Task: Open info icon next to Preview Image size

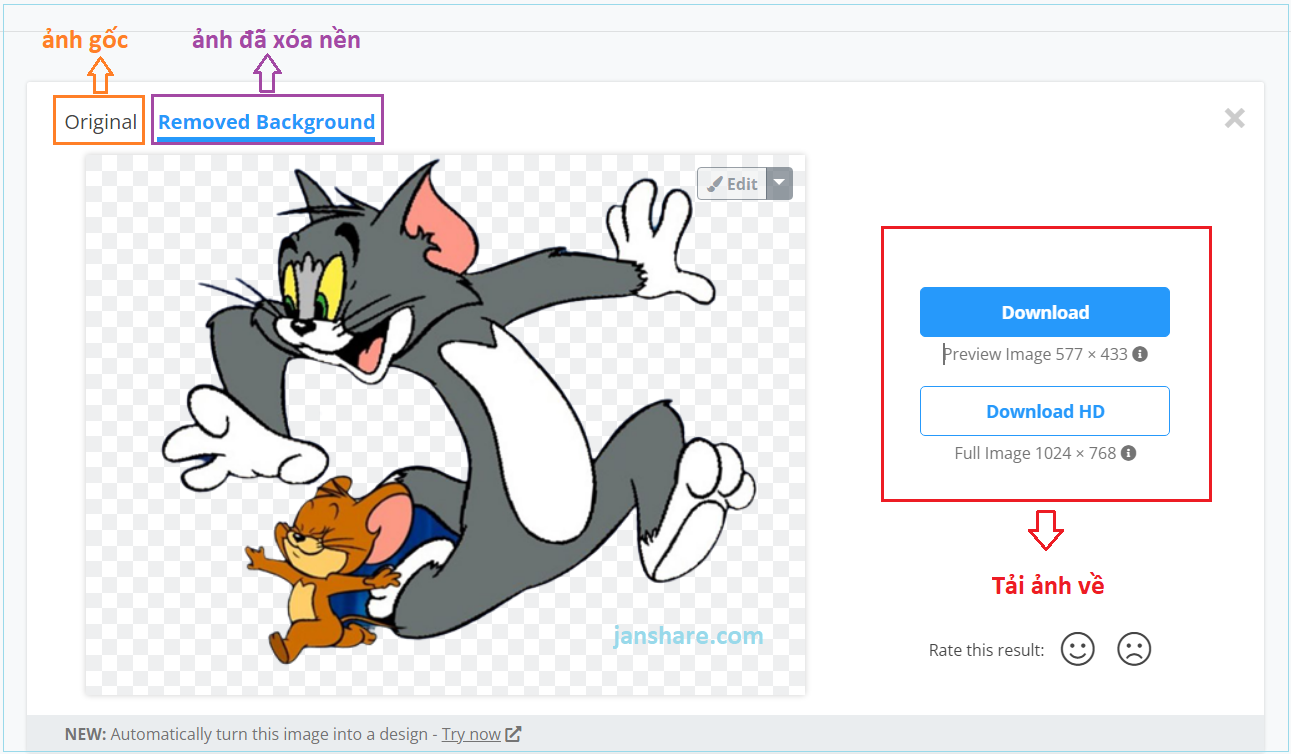Action: click(x=1140, y=354)
